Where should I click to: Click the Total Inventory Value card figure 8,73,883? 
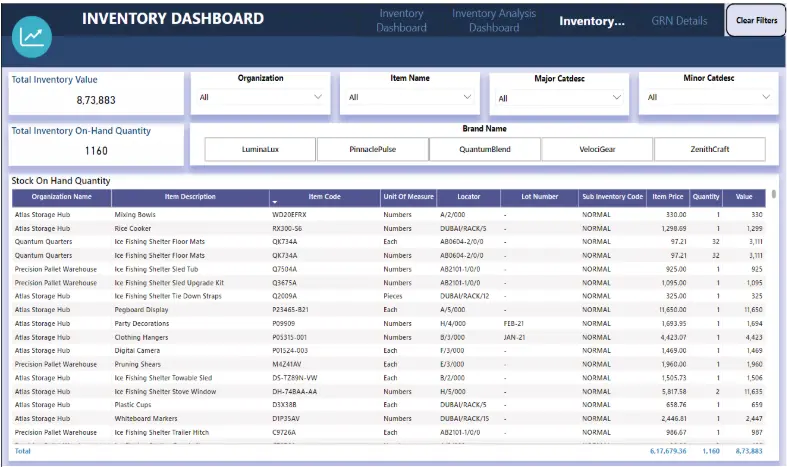tap(96, 100)
